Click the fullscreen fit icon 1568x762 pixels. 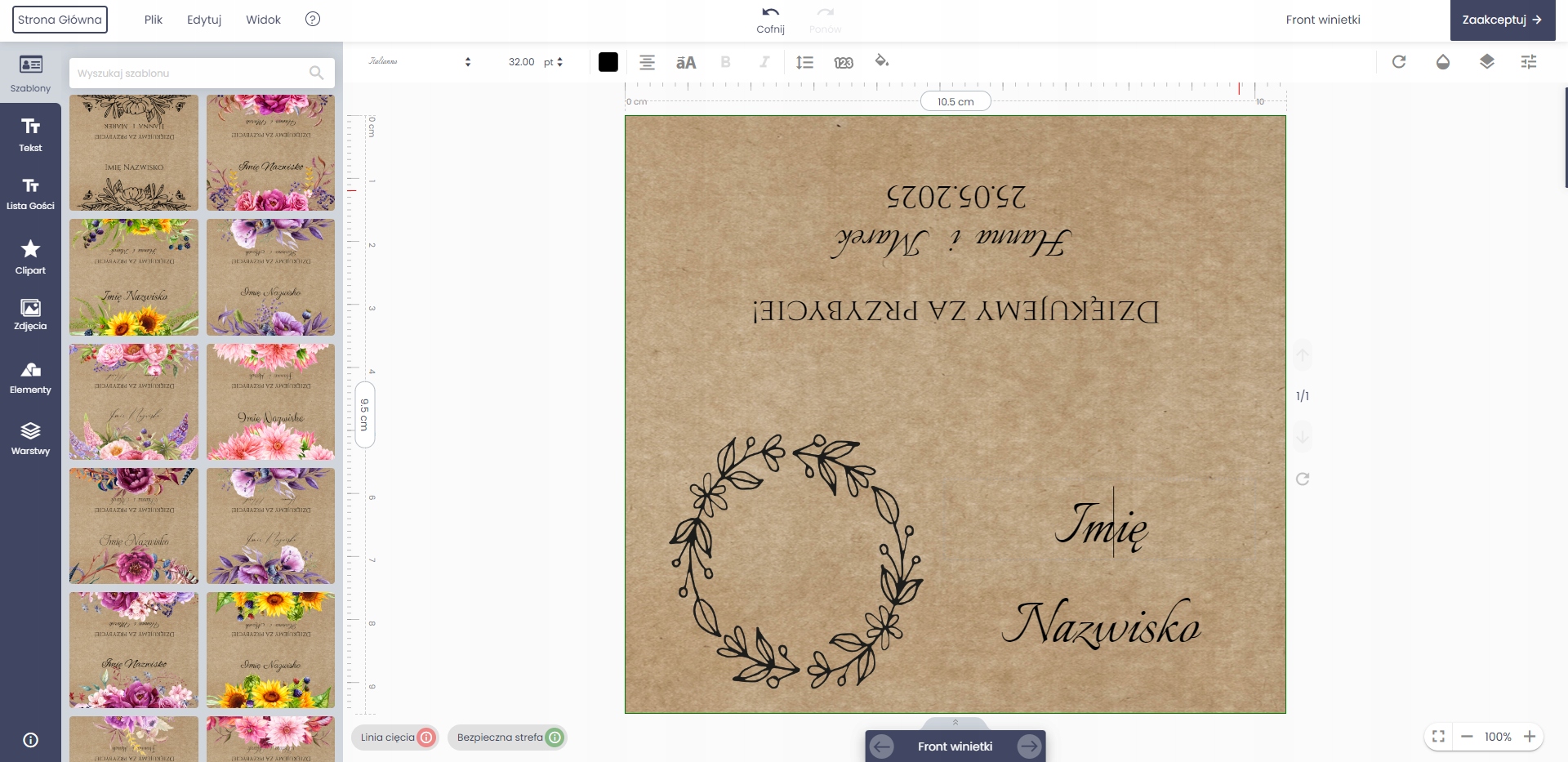(1439, 737)
